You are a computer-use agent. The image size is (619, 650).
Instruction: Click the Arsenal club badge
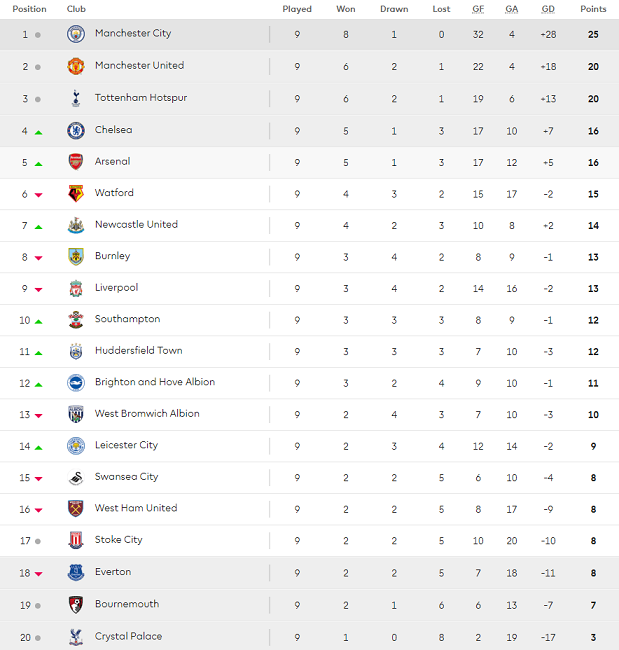click(x=76, y=162)
